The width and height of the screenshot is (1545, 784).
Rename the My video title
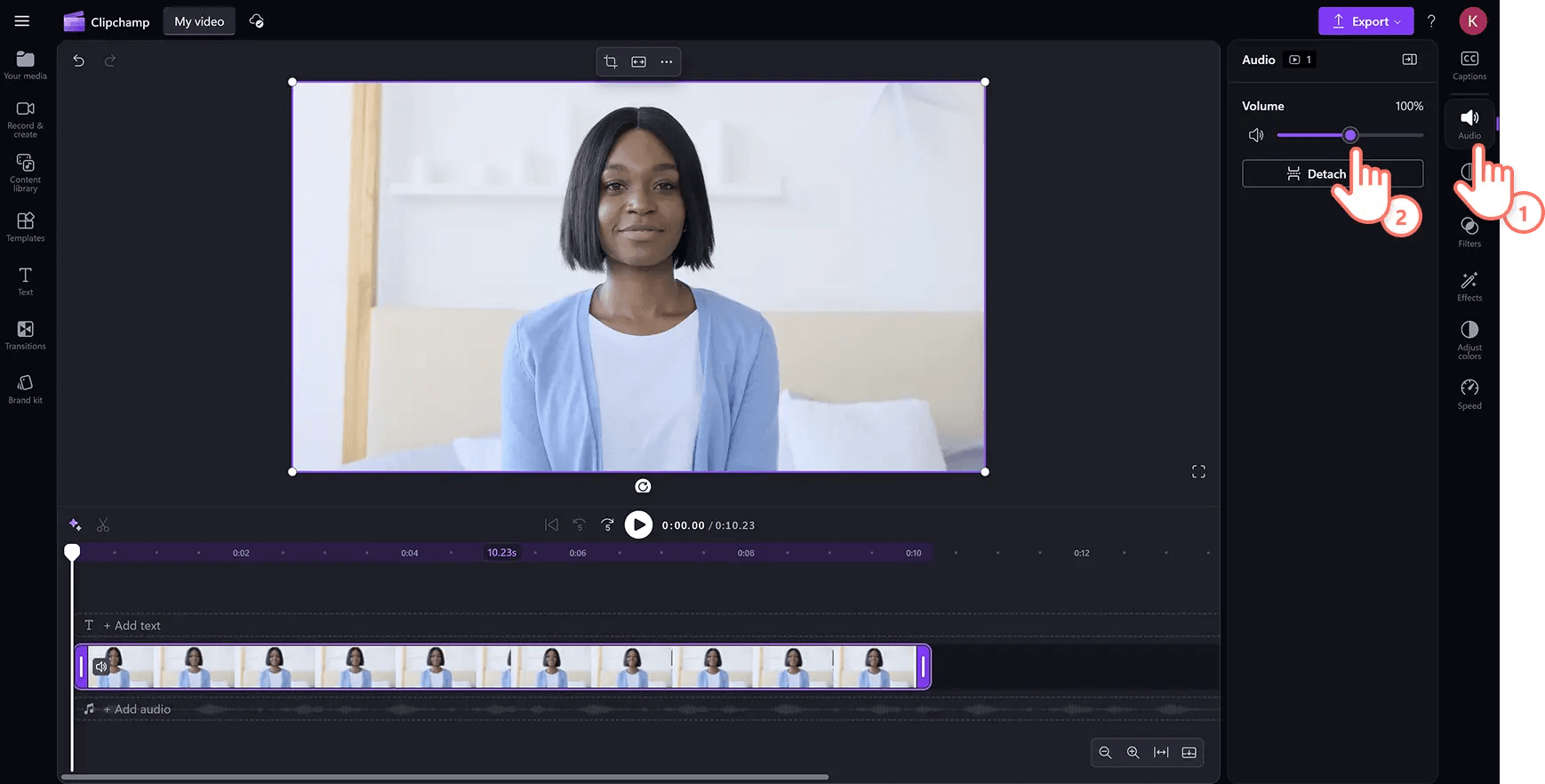pyautogui.click(x=199, y=21)
